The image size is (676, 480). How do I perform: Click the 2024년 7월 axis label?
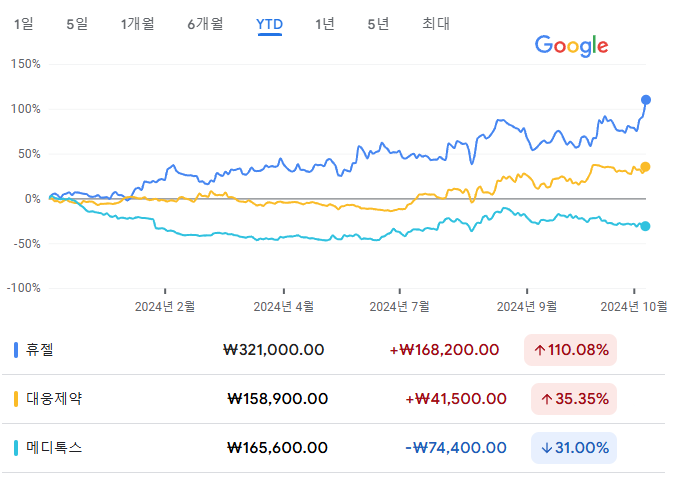(x=399, y=307)
